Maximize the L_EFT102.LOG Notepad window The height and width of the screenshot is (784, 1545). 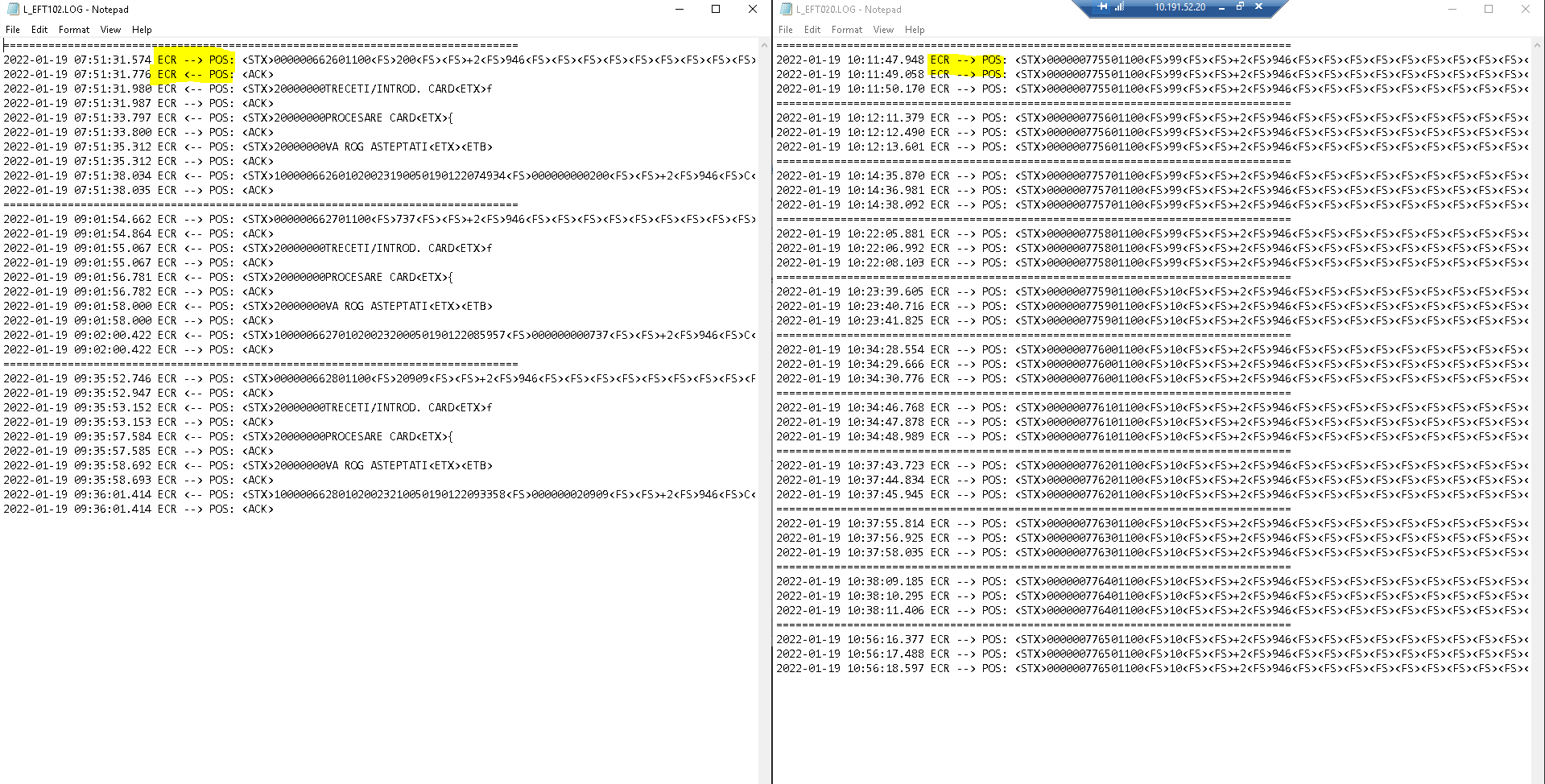[x=716, y=10]
